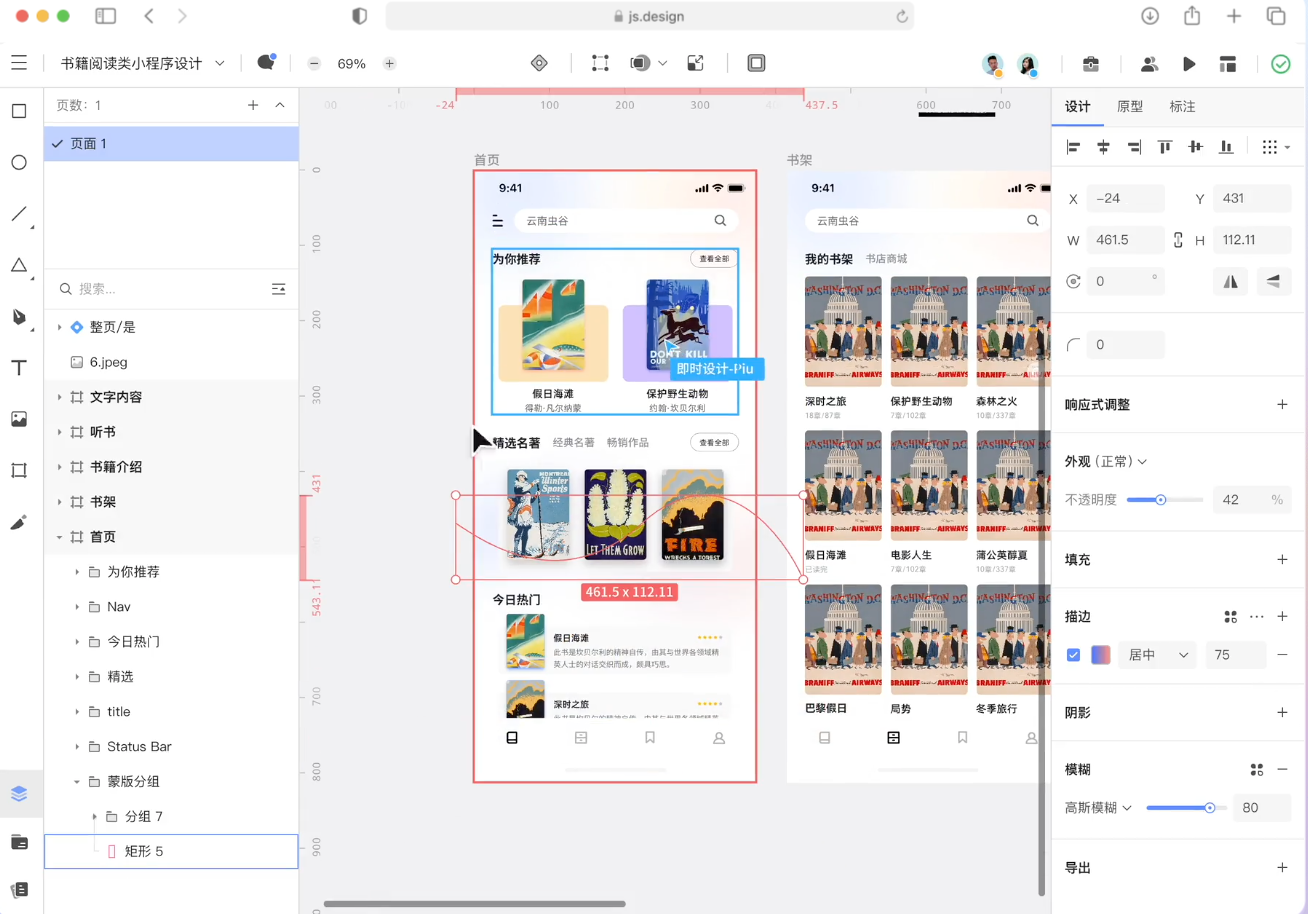
Task: Switch to the 原型 tab
Action: pyautogui.click(x=1130, y=107)
